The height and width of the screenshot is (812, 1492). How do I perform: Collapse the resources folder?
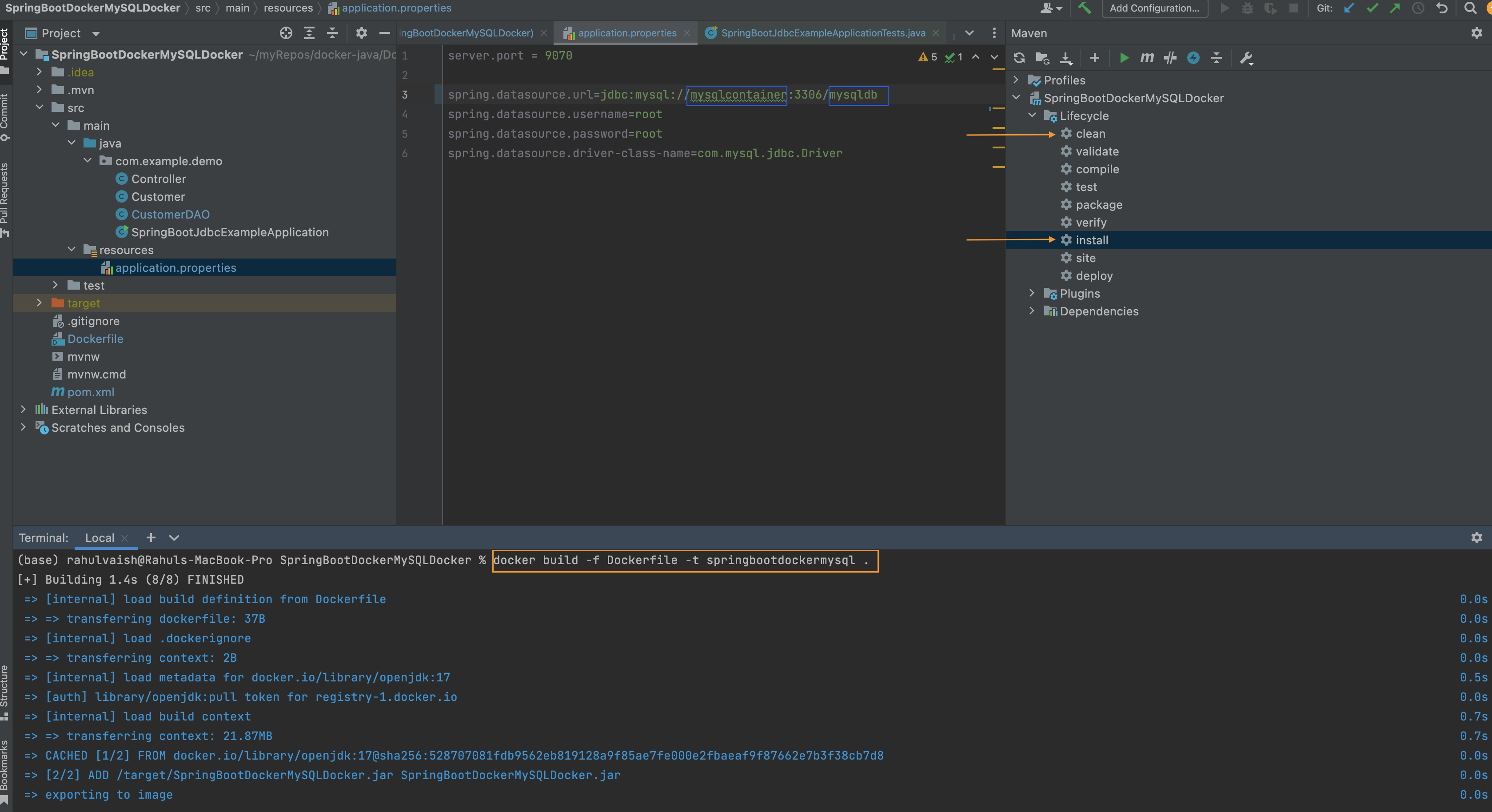71,250
